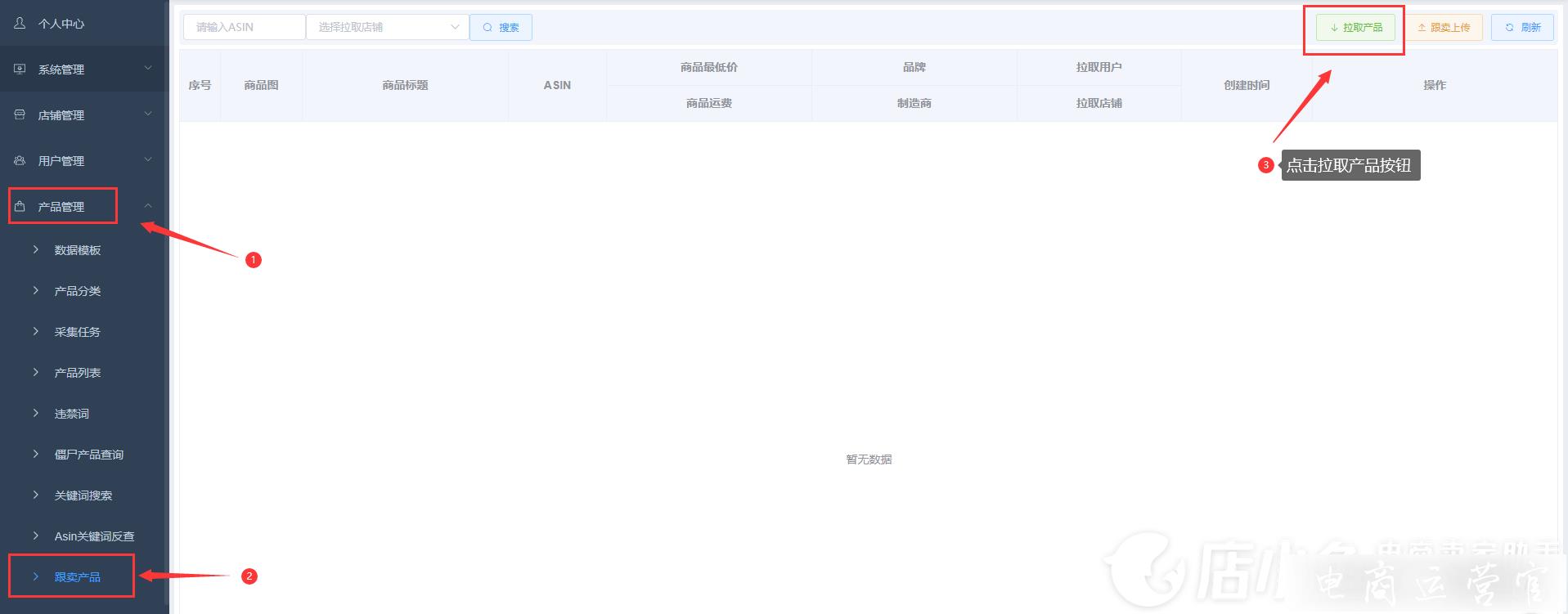Click the 商品图 column header
This screenshot has height=614, width=1568.
(x=262, y=85)
